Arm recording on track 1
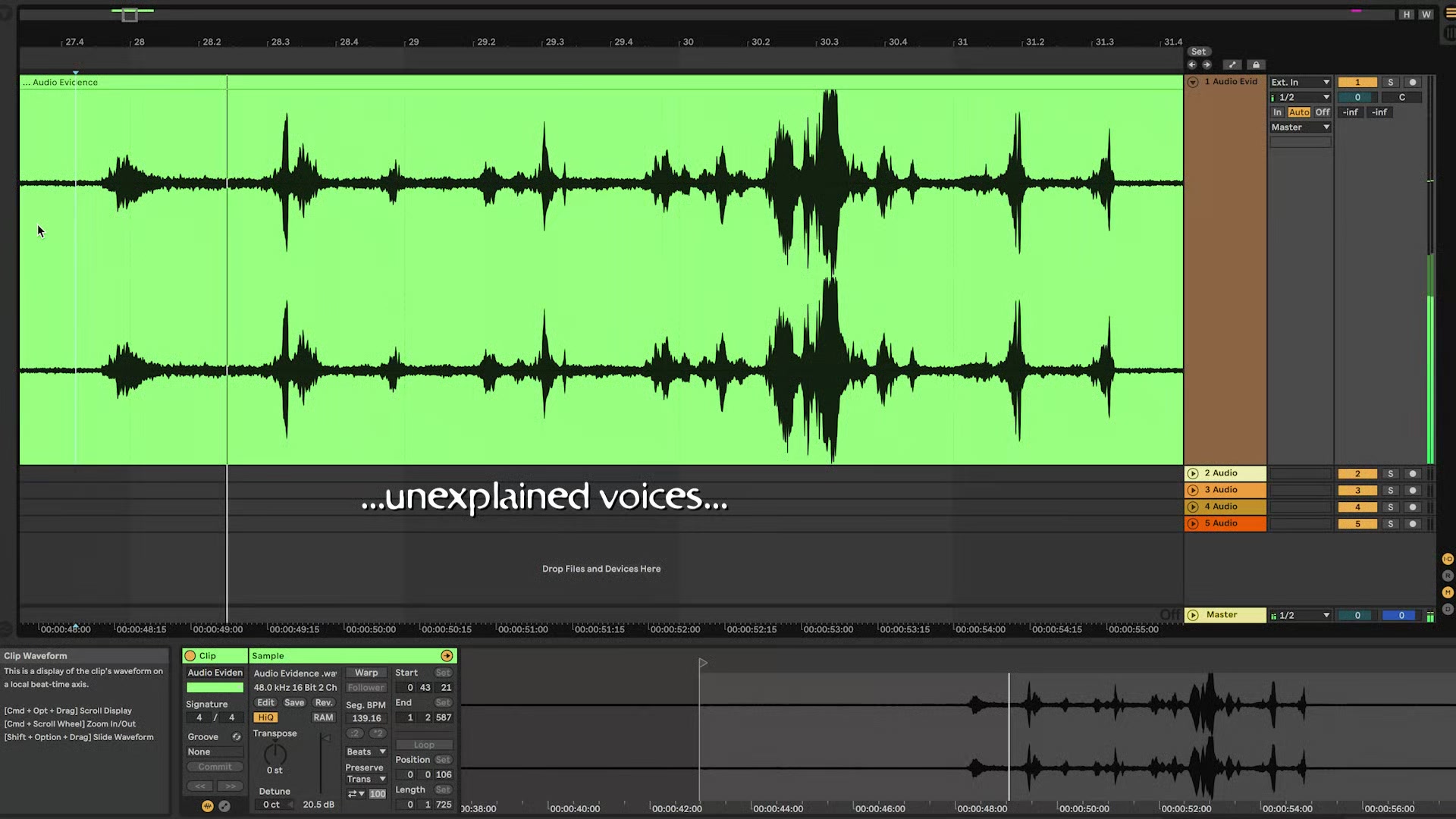Image resolution: width=1456 pixels, height=819 pixels. tap(1412, 83)
